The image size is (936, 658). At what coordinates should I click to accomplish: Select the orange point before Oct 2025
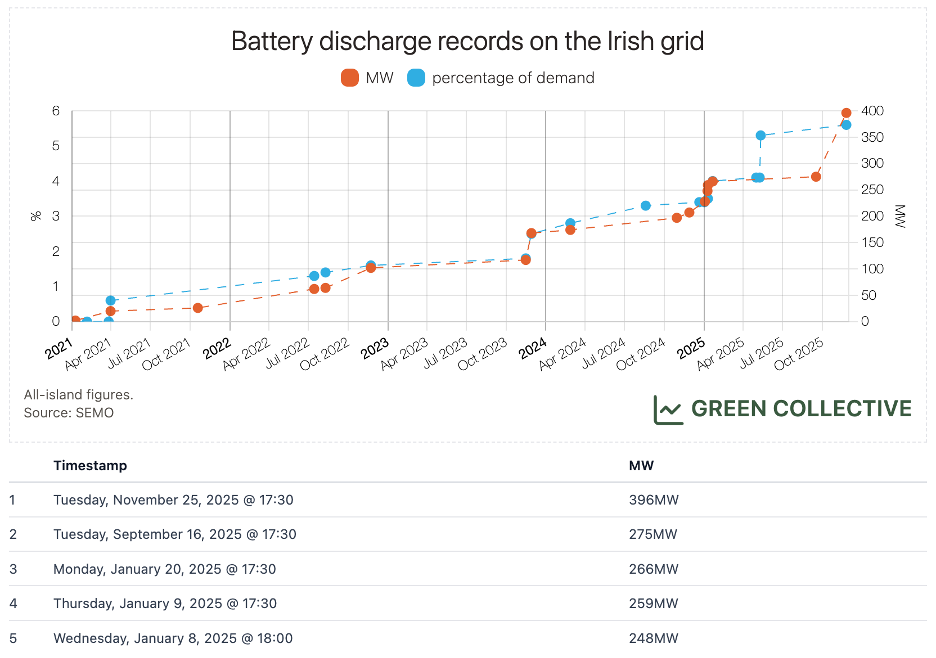pos(816,177)
